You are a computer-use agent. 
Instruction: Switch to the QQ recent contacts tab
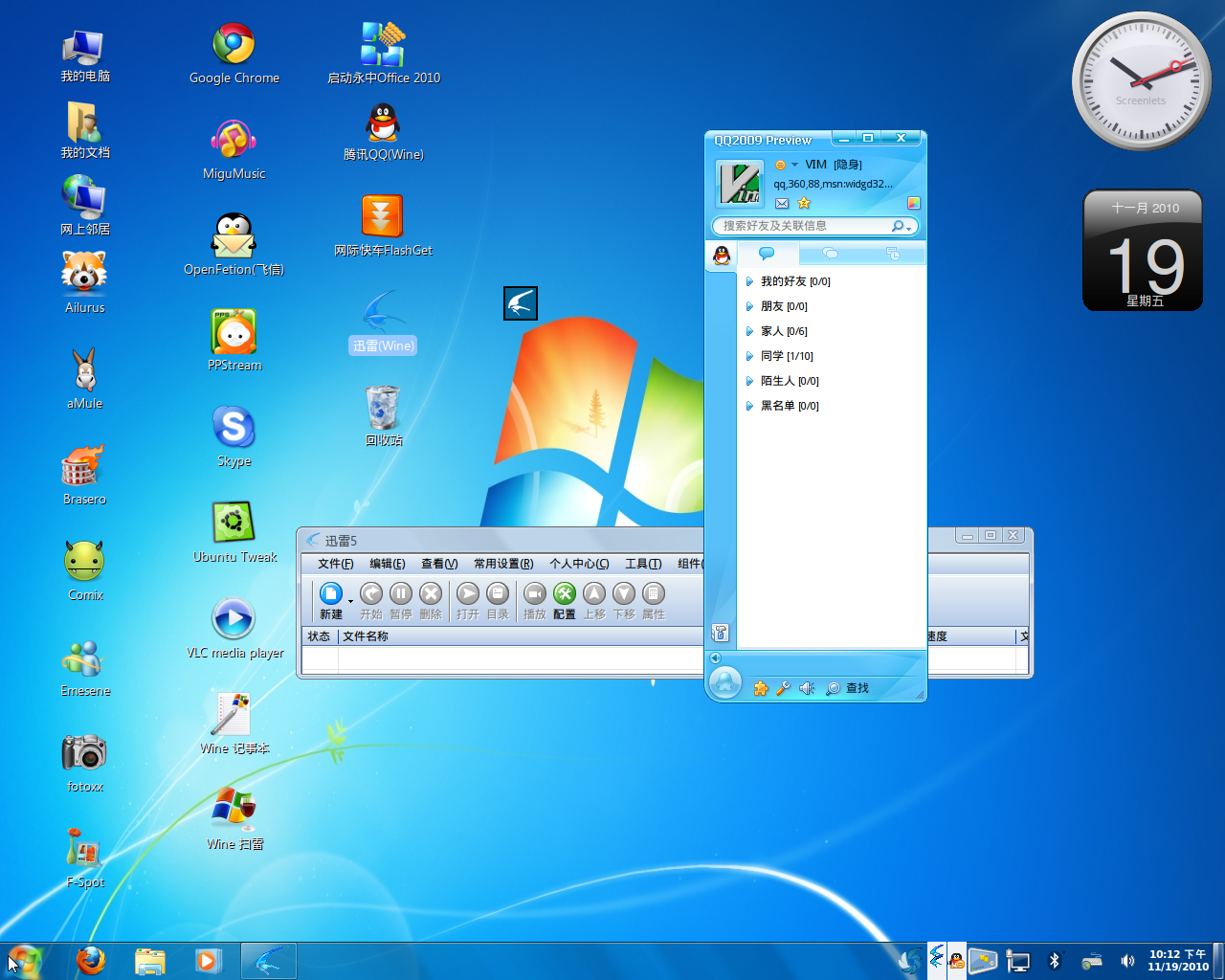pyautogui.click(x=893, y=254)
